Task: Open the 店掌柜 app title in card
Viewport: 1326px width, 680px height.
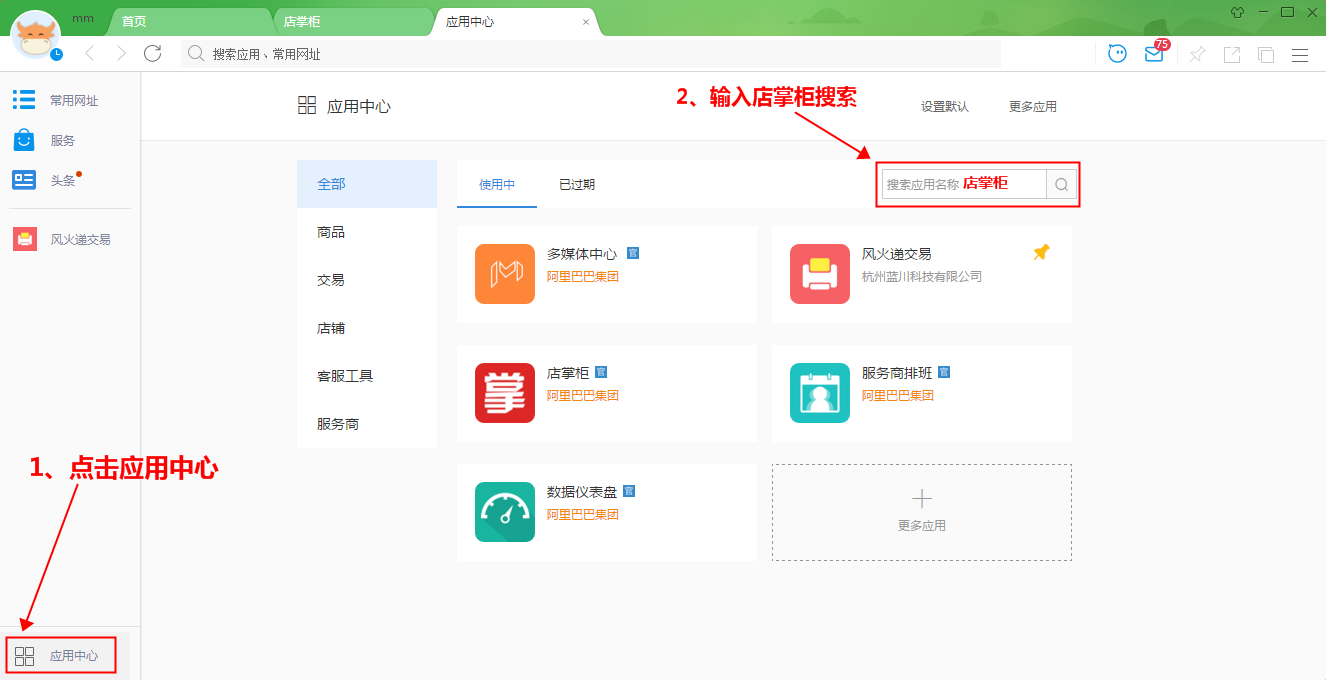Action: (x=568, y=373)
